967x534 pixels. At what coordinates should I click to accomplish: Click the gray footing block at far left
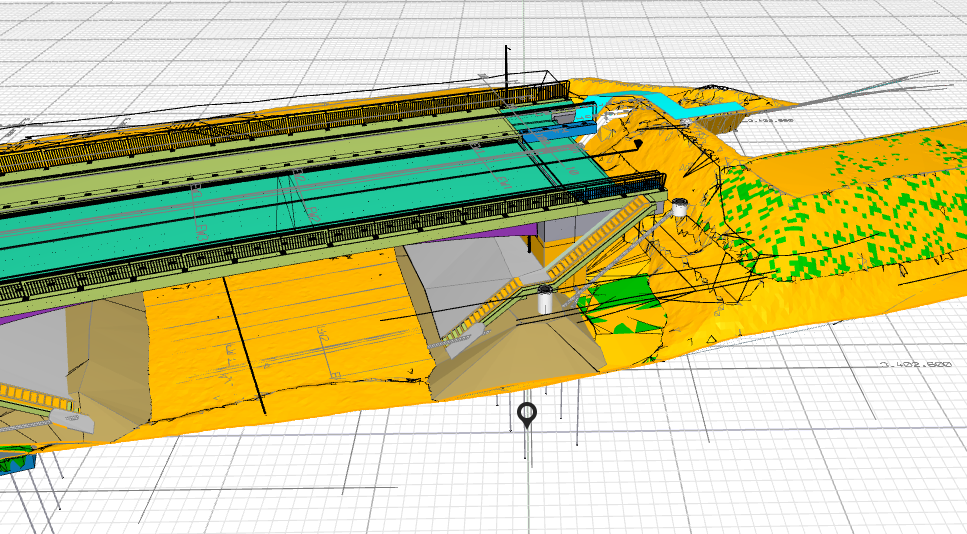[72, 420]
